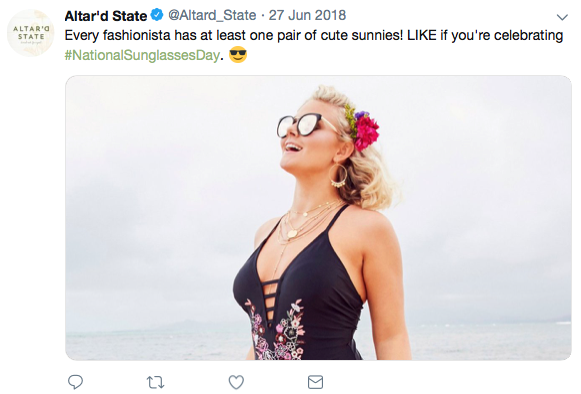
Task: Click the gold hoop earring in the photo
Action: pos(338,176)
